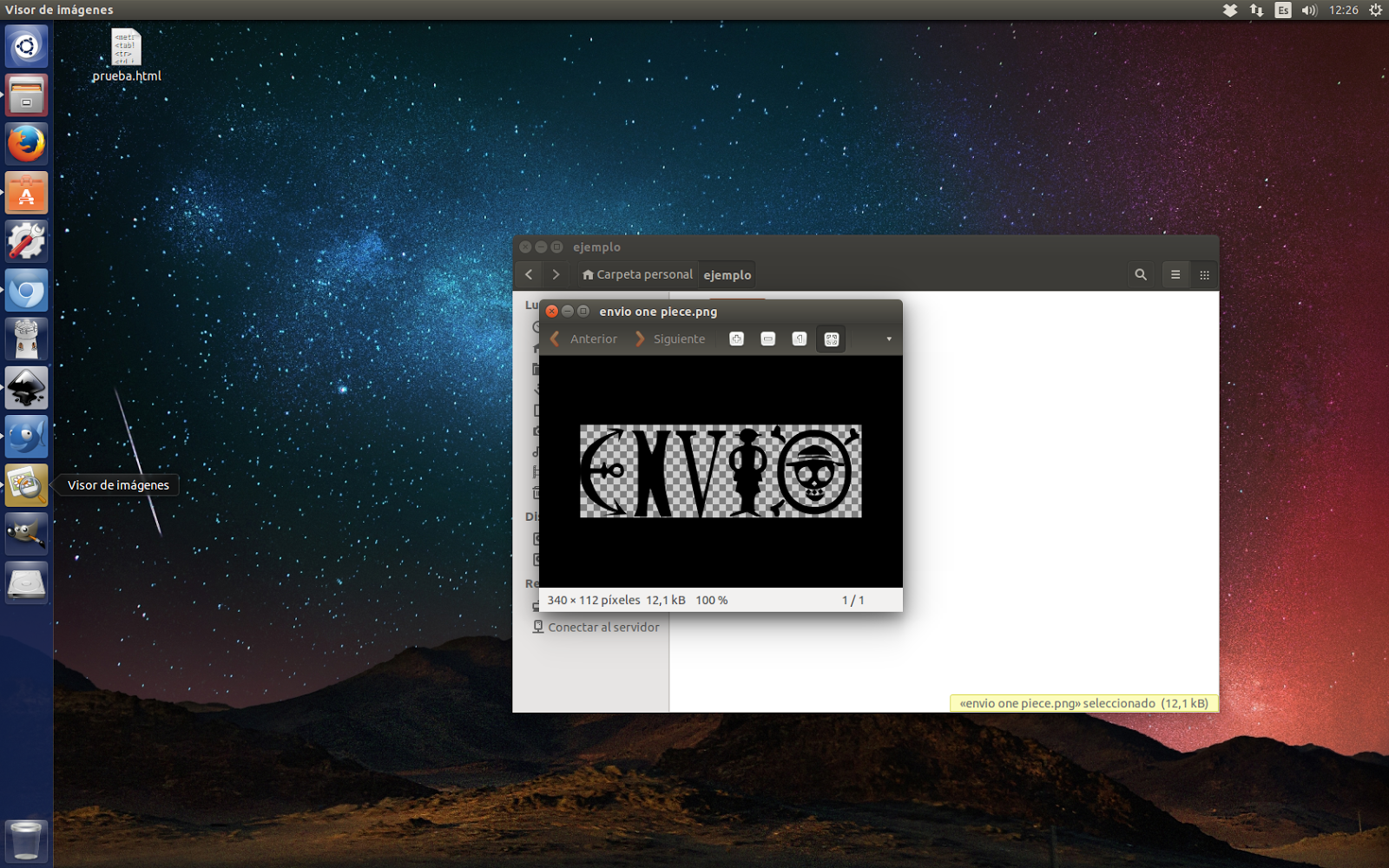Open the Files manager from the launcher
Image resolution: width=1389 pixels, height=868 pixels.
[27, 95]
